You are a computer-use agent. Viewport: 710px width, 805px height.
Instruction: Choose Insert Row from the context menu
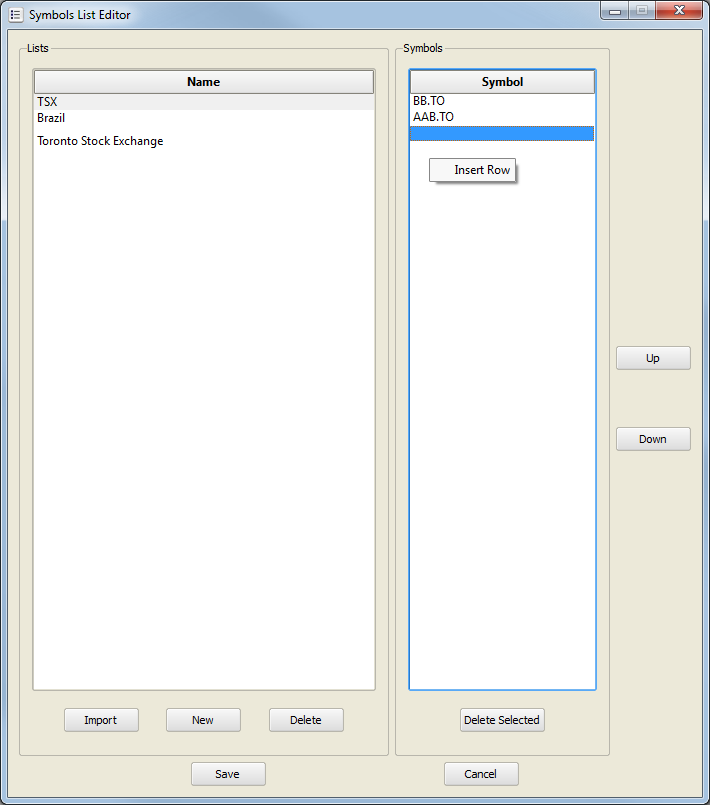tap(481, 170)
